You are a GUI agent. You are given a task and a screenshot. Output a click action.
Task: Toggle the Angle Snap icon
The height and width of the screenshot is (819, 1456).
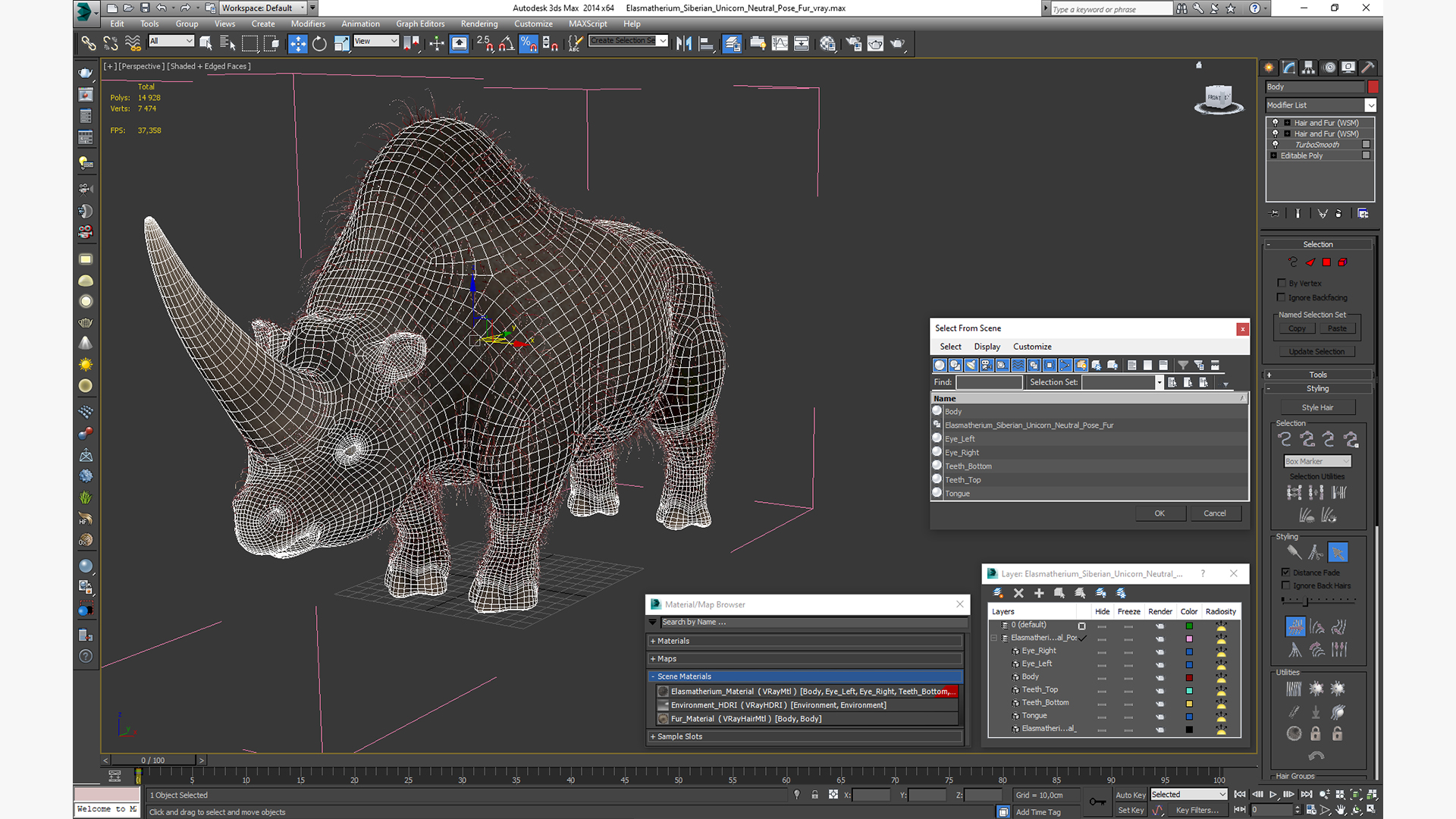point(507,44)
